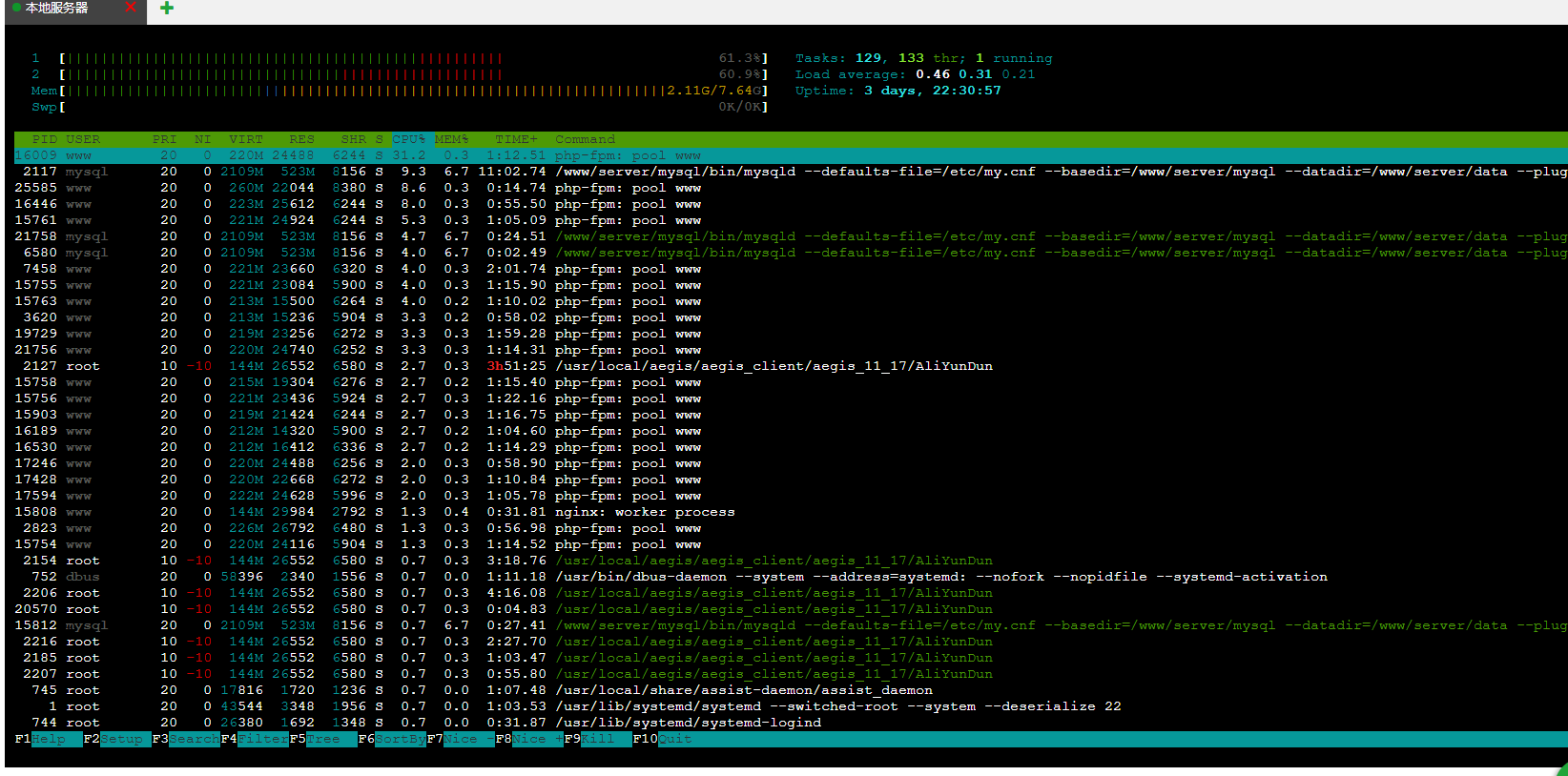Open F2 Setup in htop
1568x776 pixels.
[117, 739]
